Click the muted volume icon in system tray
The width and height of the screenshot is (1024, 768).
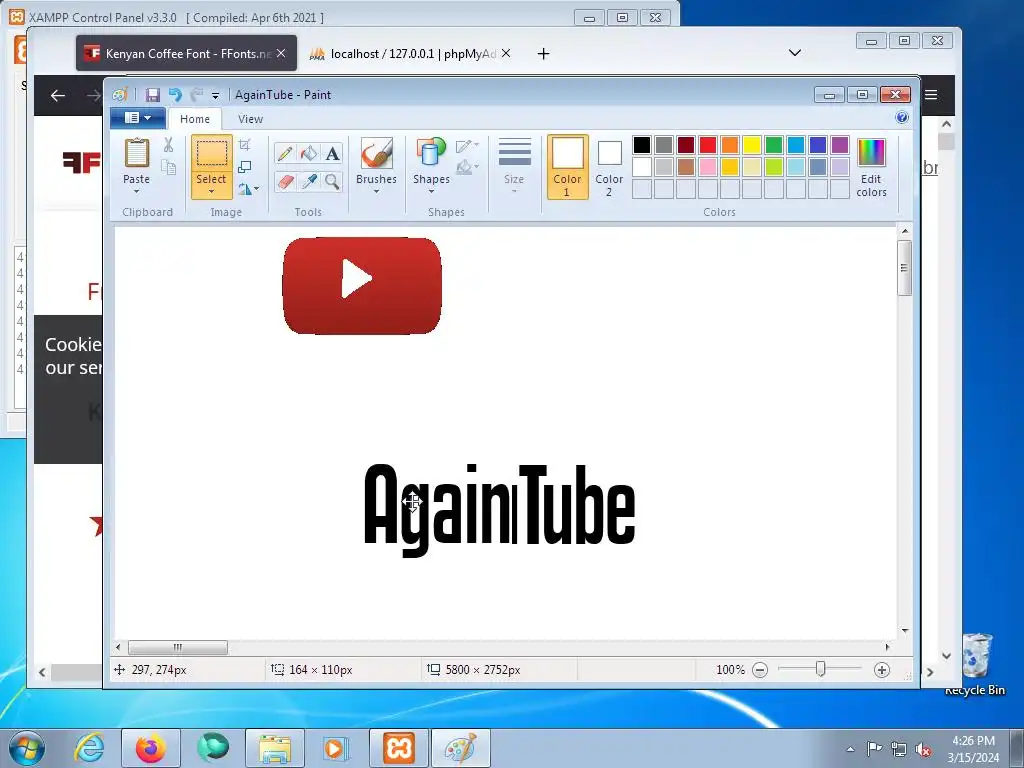coord(923,749)
